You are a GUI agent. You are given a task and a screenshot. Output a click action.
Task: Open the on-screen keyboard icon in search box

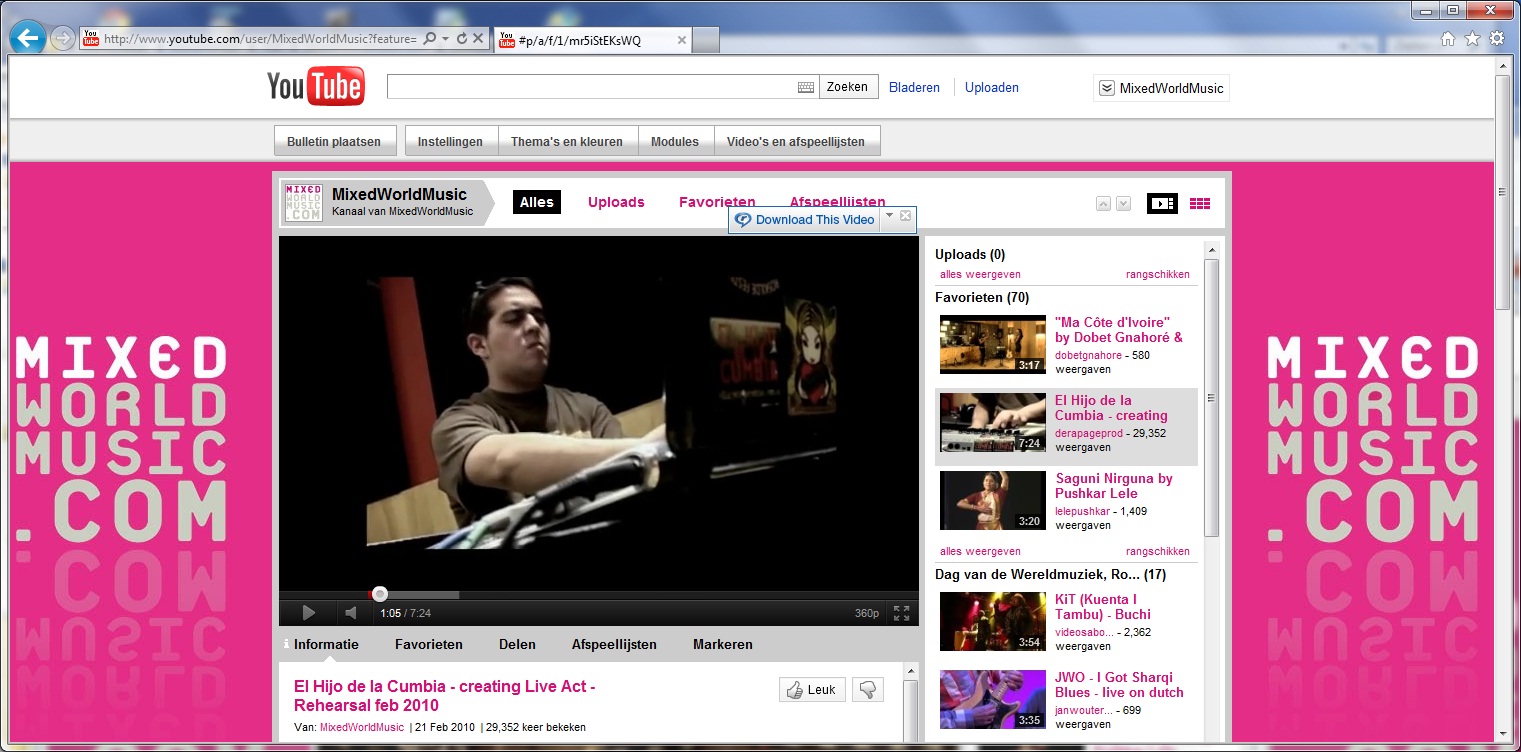(805, 87)
